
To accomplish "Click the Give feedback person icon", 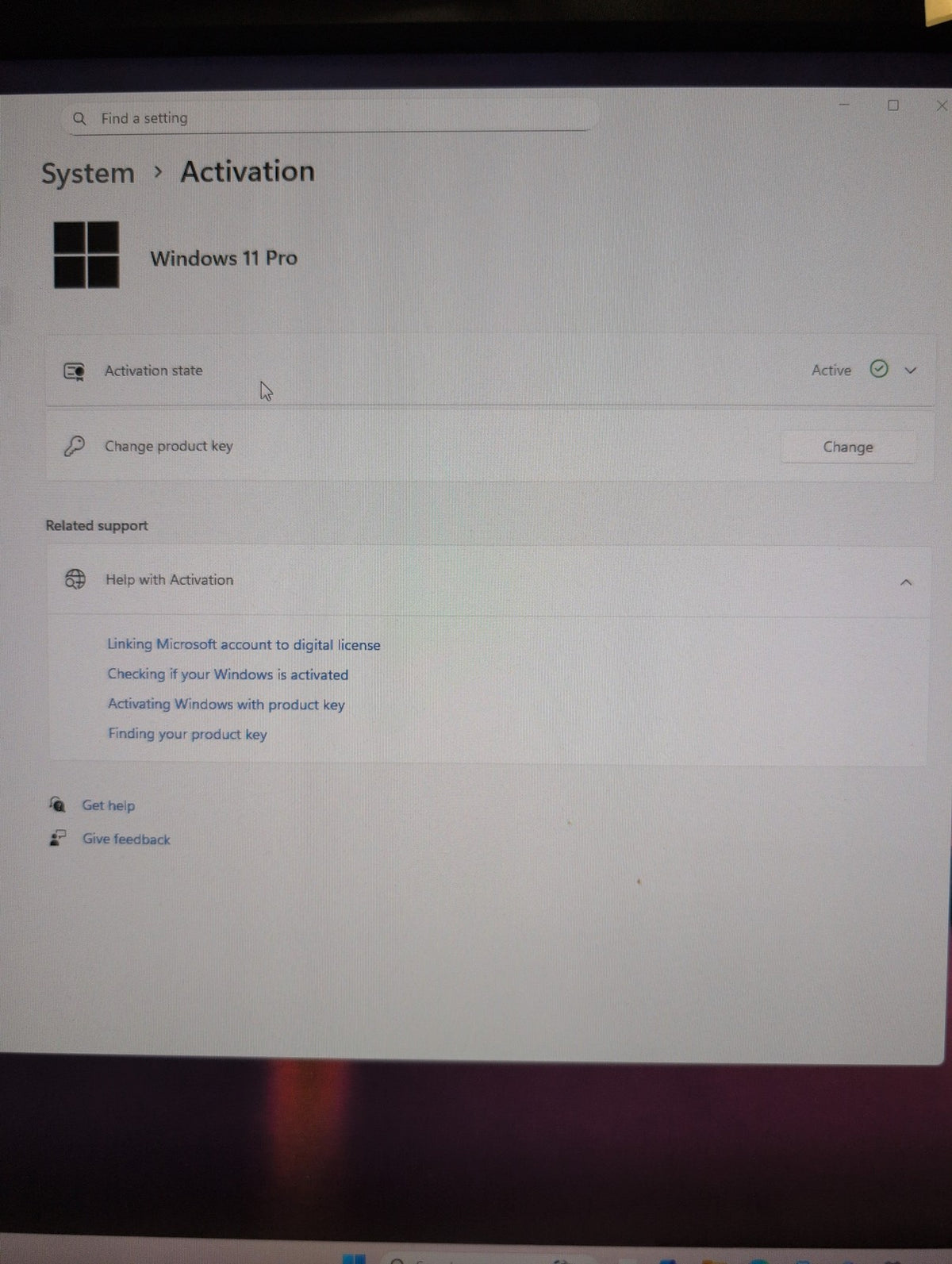I will [58, 838].
